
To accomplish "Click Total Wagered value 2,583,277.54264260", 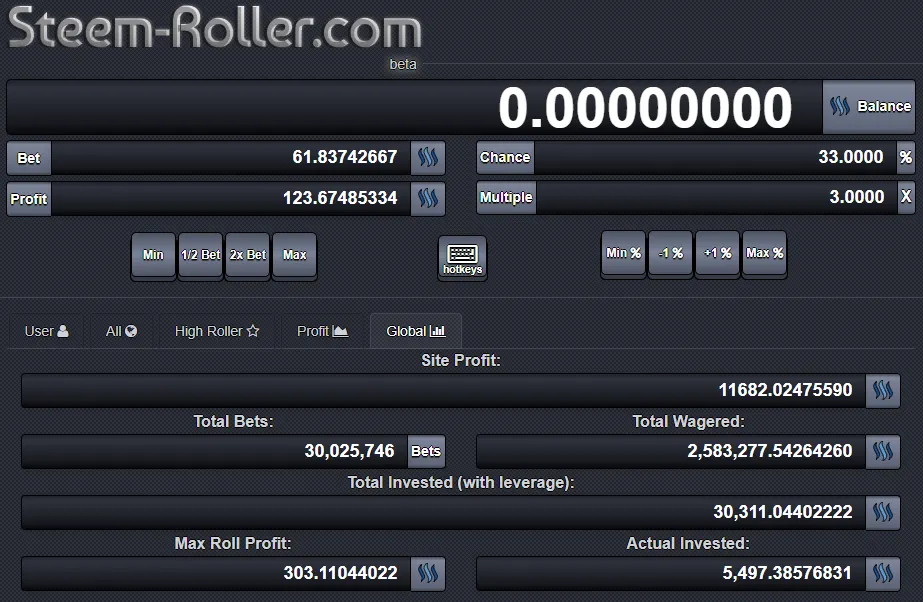I will [770, 451].
